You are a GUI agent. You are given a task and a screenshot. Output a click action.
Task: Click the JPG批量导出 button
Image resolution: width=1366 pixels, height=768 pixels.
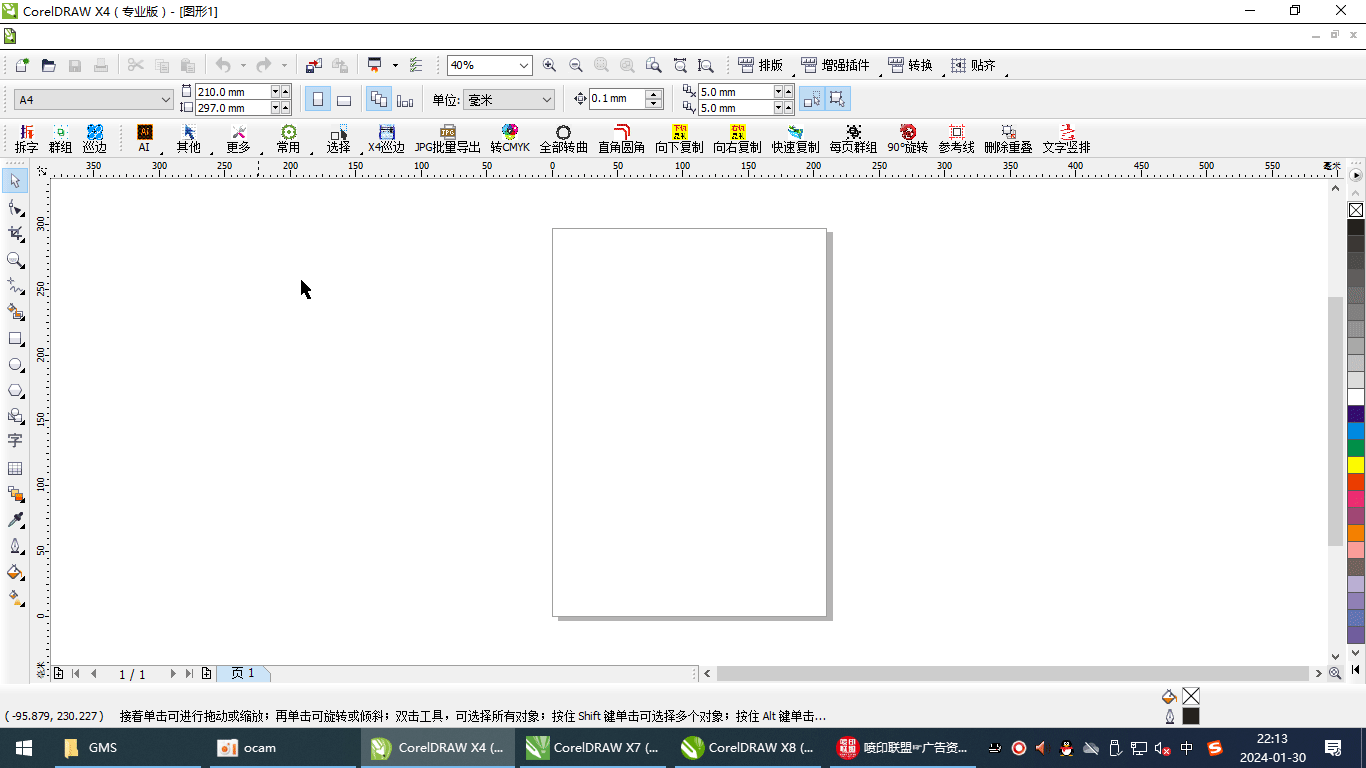tap(448, 139)
